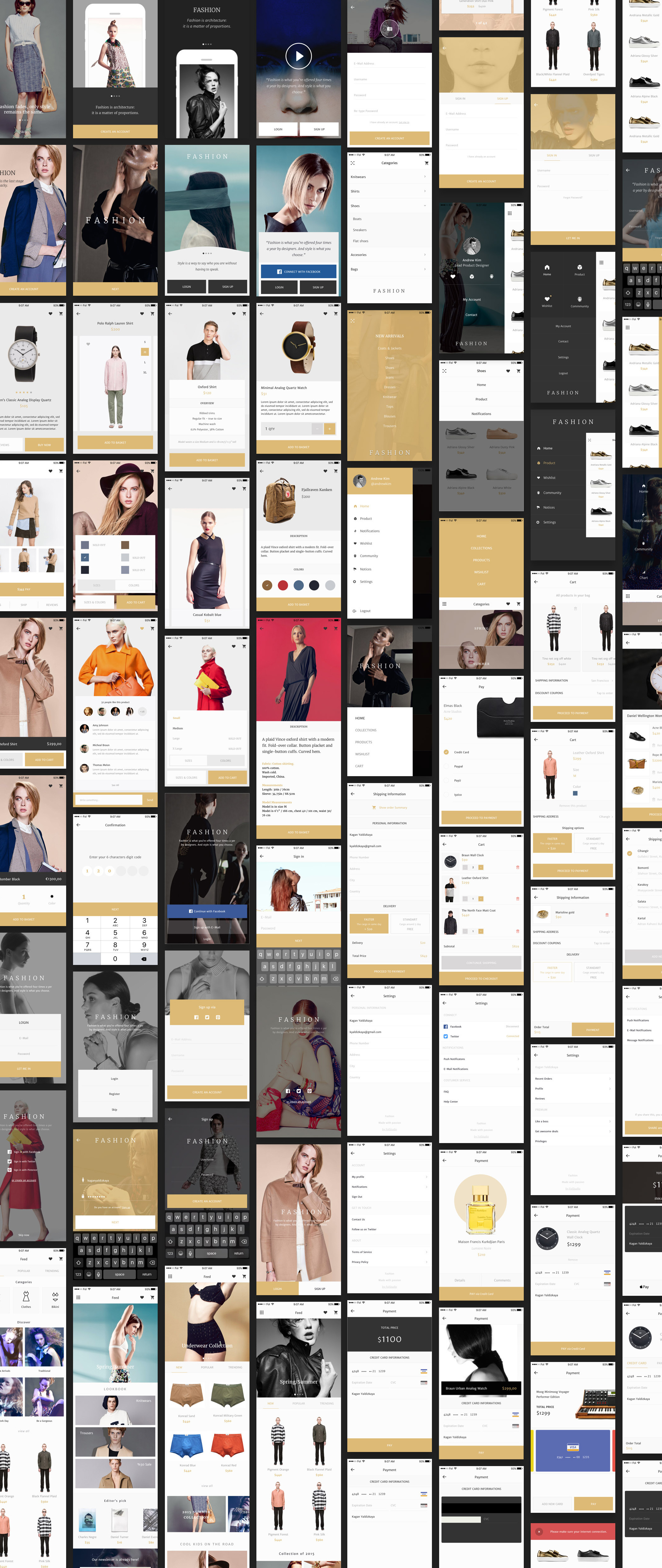Delete Braun Wall Clock via trash icon
Viewport: 662px width, 1568px height.
[517, 867]
